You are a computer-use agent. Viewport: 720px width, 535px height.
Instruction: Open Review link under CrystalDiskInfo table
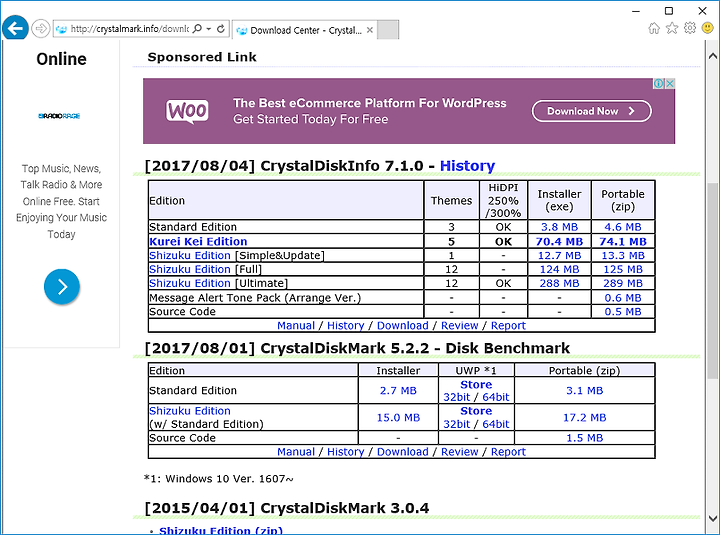point(460,326)
